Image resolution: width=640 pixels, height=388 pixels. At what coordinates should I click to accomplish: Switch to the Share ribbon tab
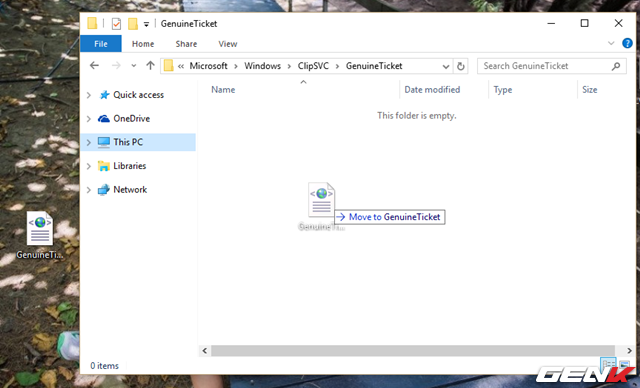[x=186, y=44]
